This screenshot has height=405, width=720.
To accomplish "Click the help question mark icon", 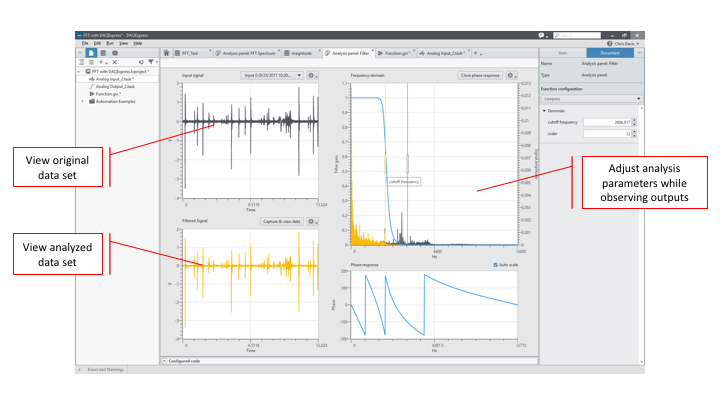I will [x=610, y=44].
